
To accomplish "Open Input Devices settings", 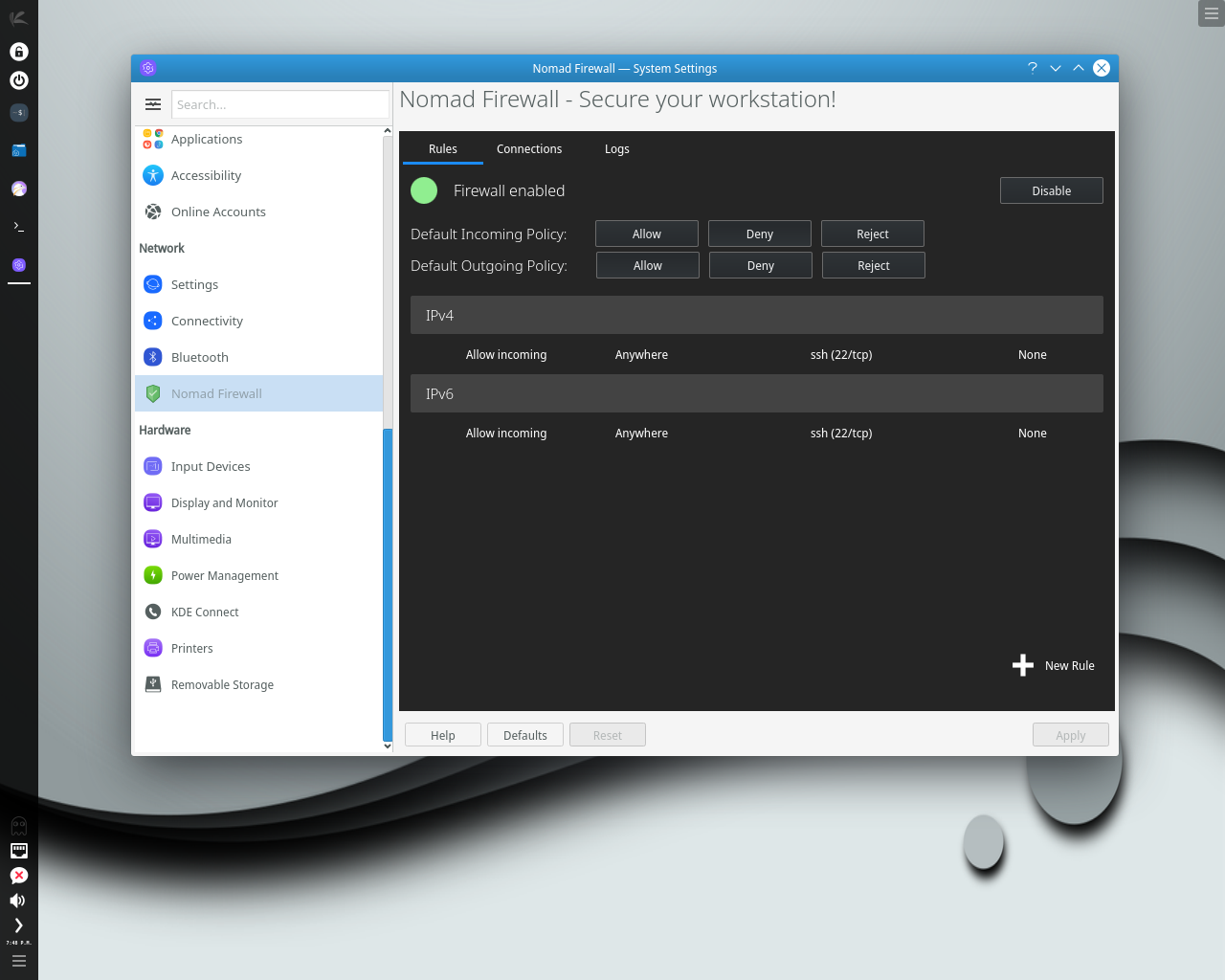I will [258, 466].
